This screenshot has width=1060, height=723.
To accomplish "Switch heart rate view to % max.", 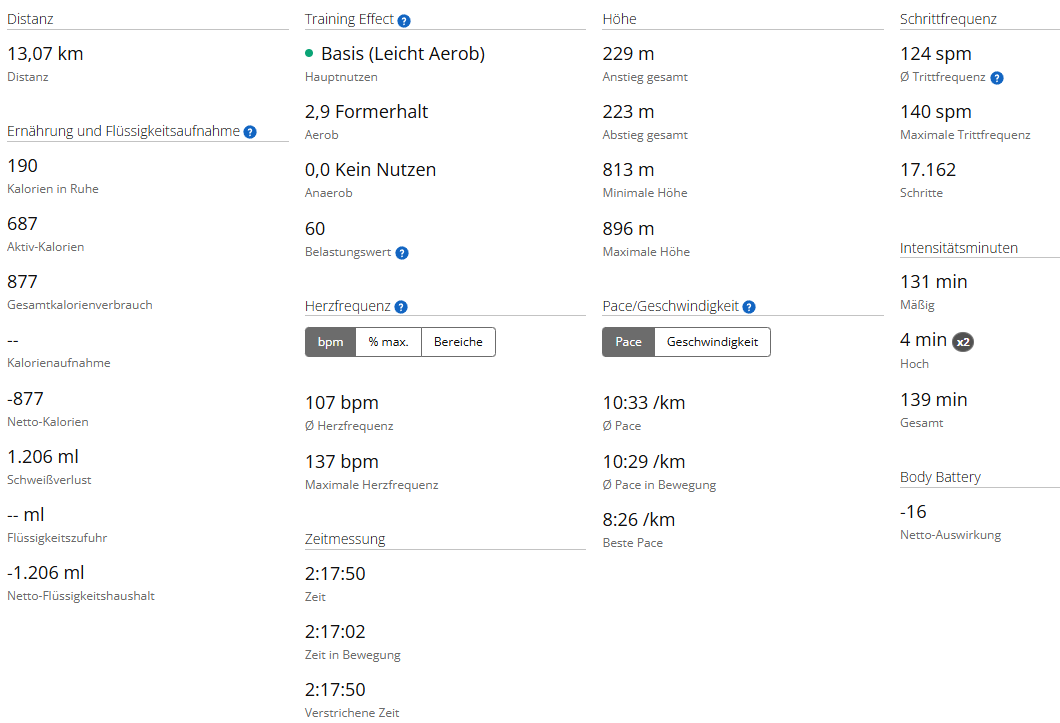I will (389, 342).
